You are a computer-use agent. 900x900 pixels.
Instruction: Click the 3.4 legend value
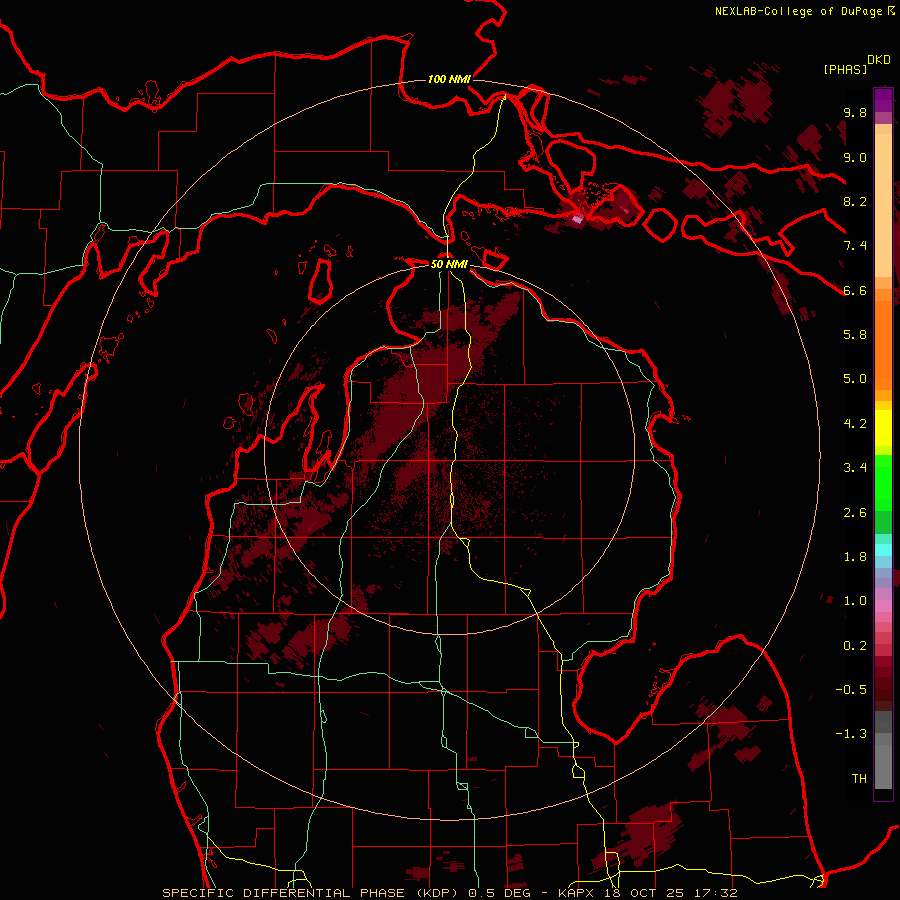coord(855,468)
